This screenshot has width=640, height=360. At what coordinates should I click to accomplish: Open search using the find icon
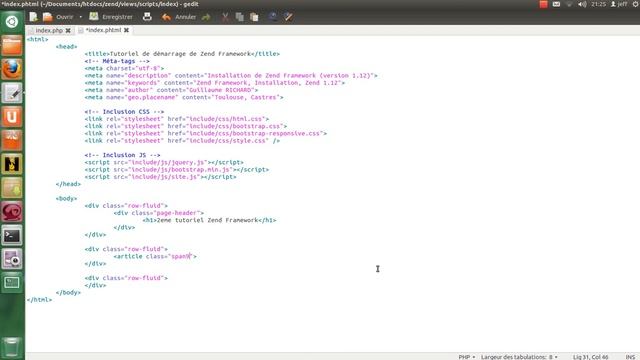[273, 17]
